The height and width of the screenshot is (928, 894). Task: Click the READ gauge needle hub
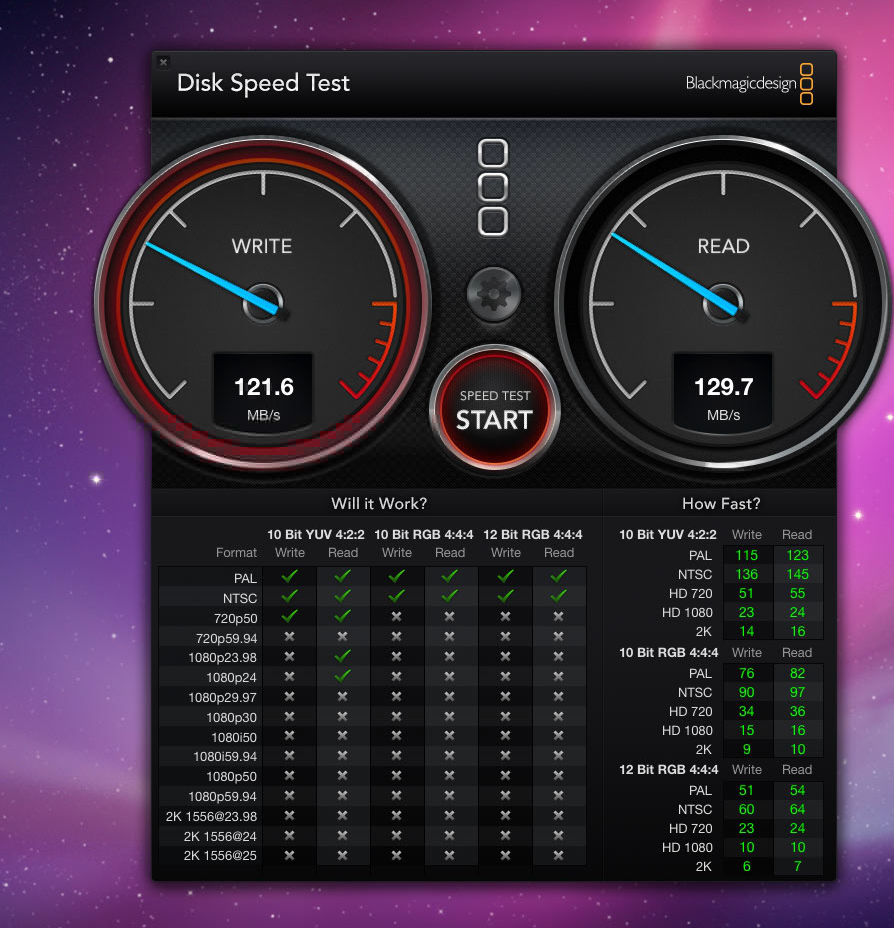tap(725, 303)
